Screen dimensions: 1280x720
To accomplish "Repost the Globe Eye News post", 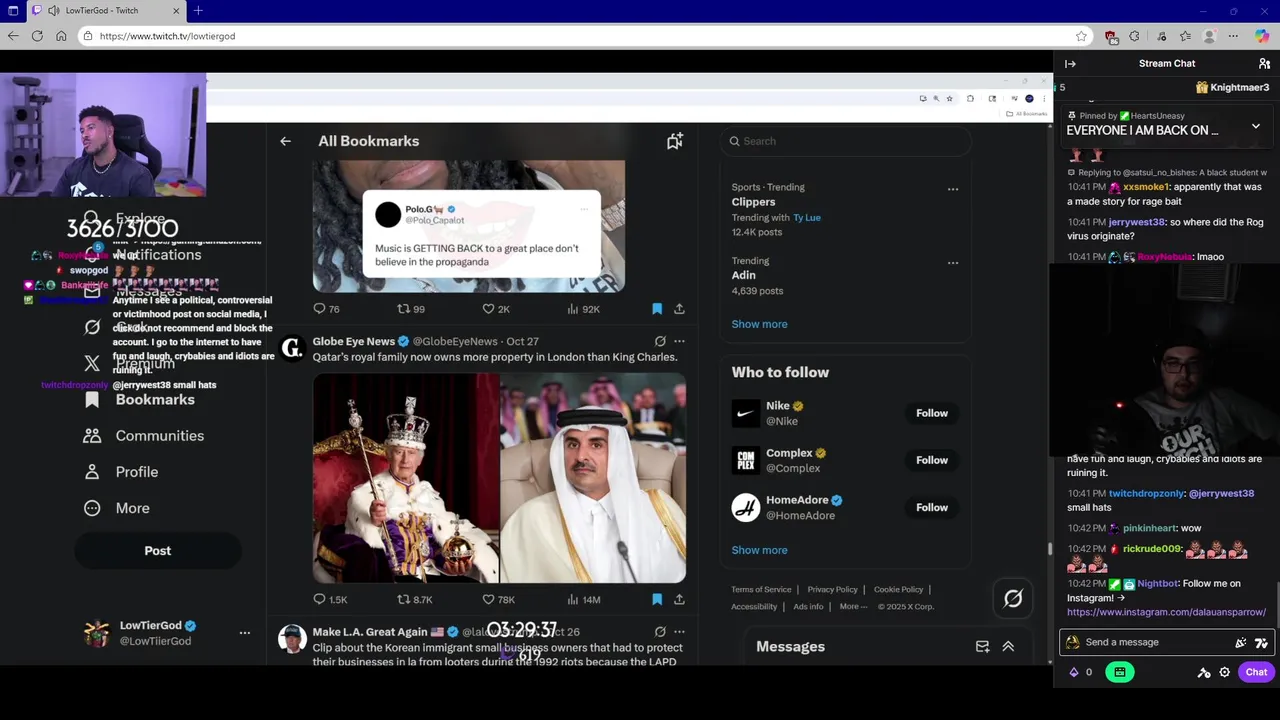I will coord(415,600).
